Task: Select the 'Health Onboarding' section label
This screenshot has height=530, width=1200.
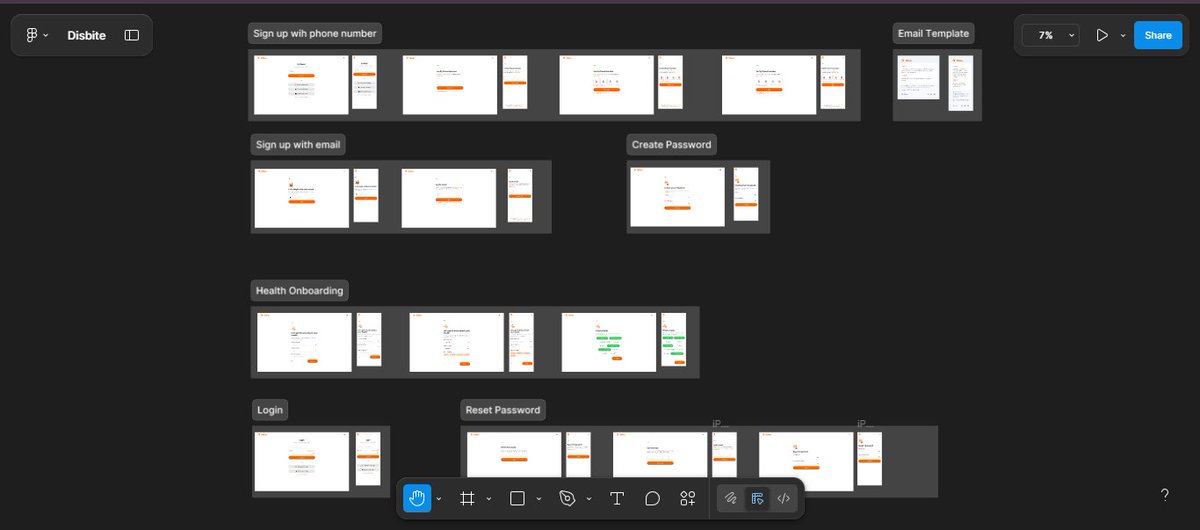Action: coord(299,290)
